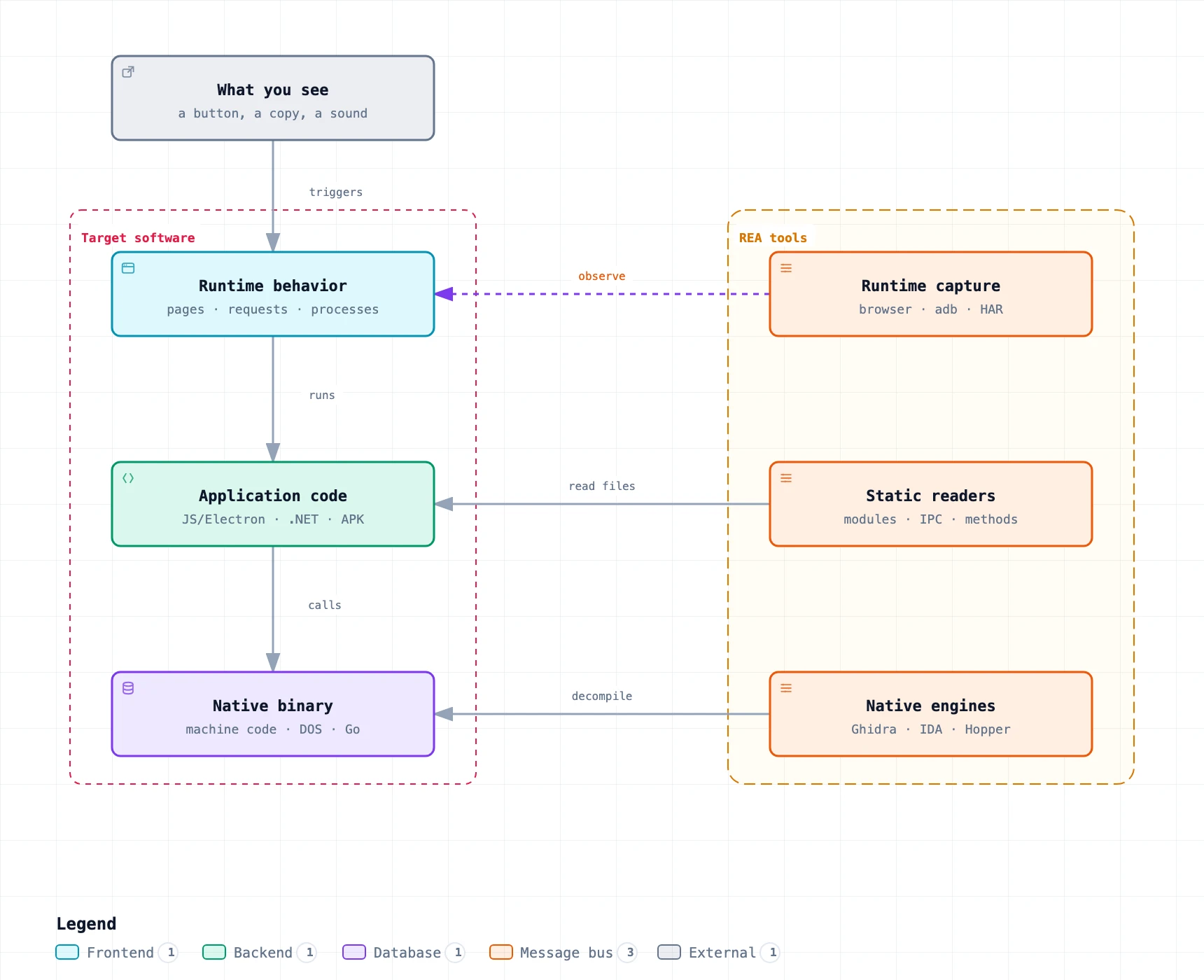Click the text 'browser · adb · HAR'
The width and height of the screenshot is (1204, 980).
coord(931,309)
